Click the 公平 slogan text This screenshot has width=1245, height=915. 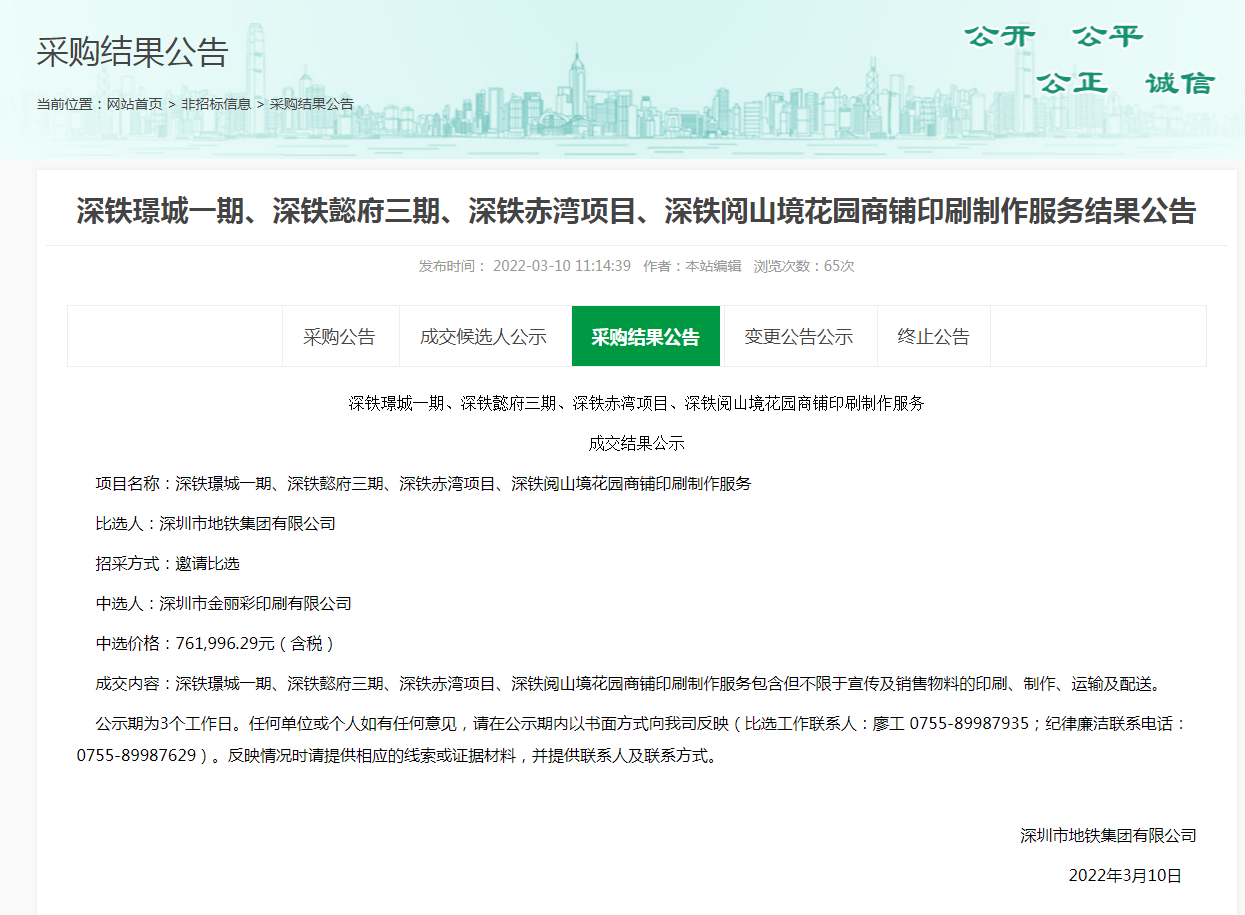tap(1108, 36)
